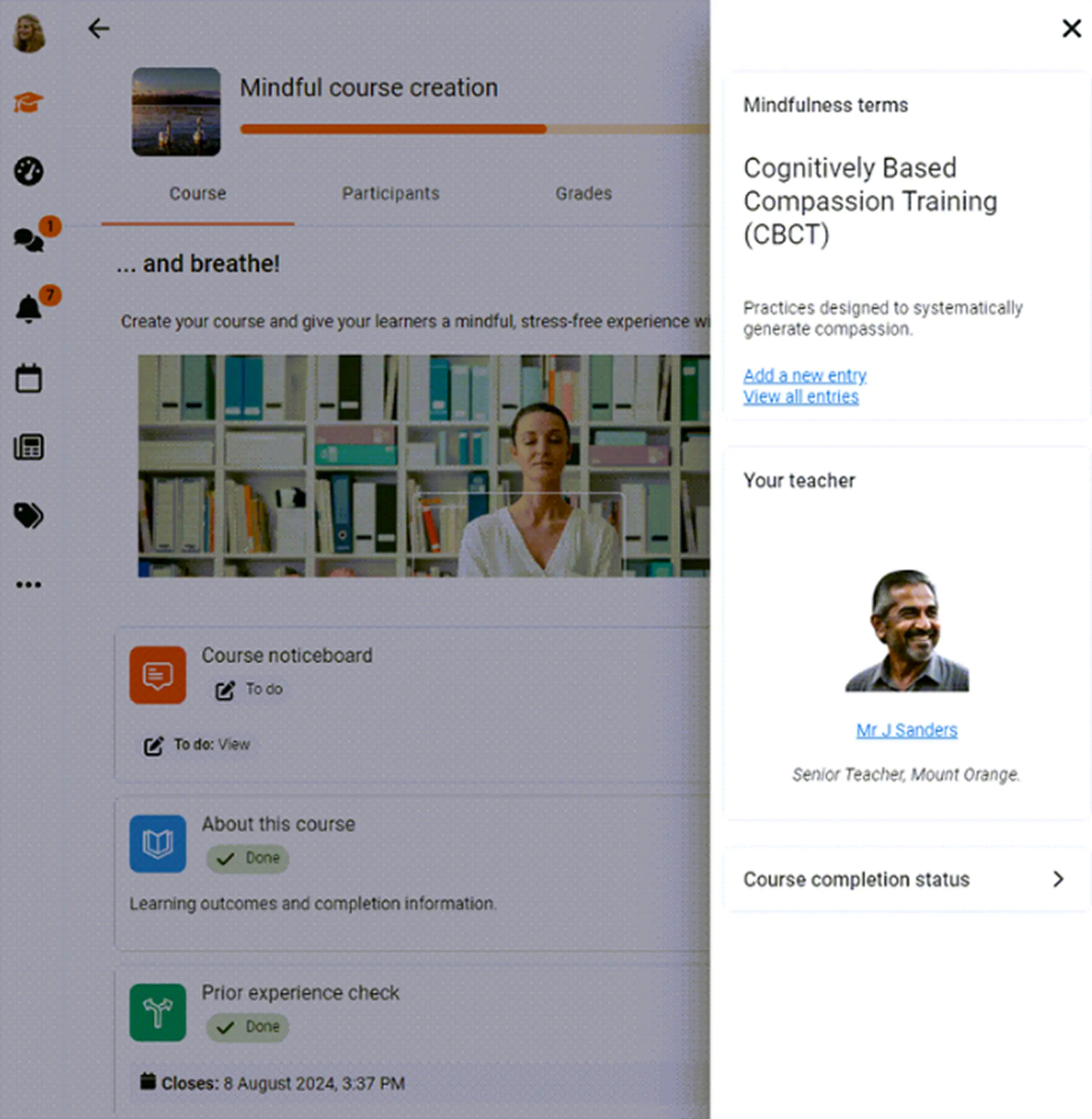Click the orange course progress bar

[393, 129]
